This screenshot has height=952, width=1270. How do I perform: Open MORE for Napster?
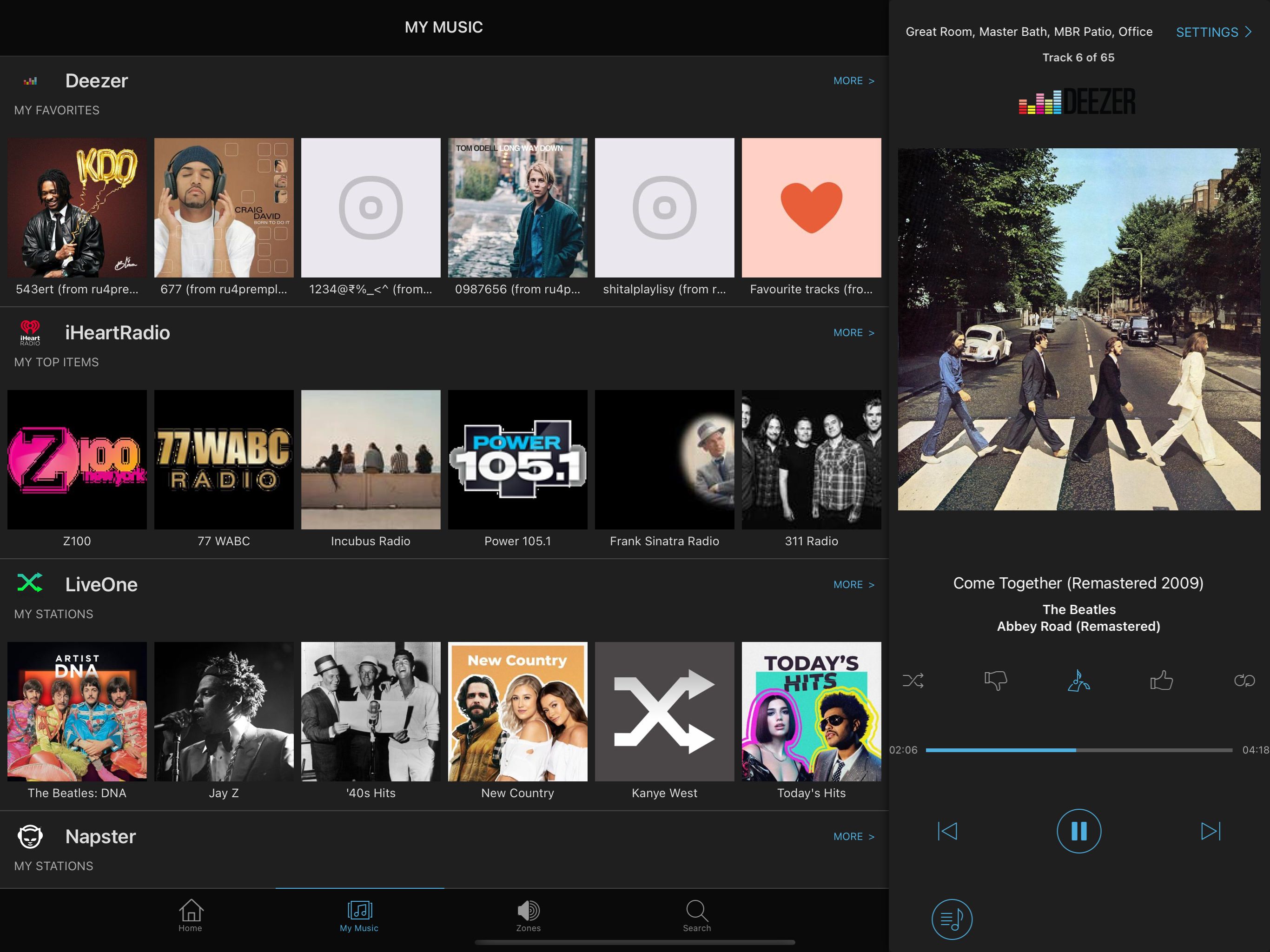(854, 837)
